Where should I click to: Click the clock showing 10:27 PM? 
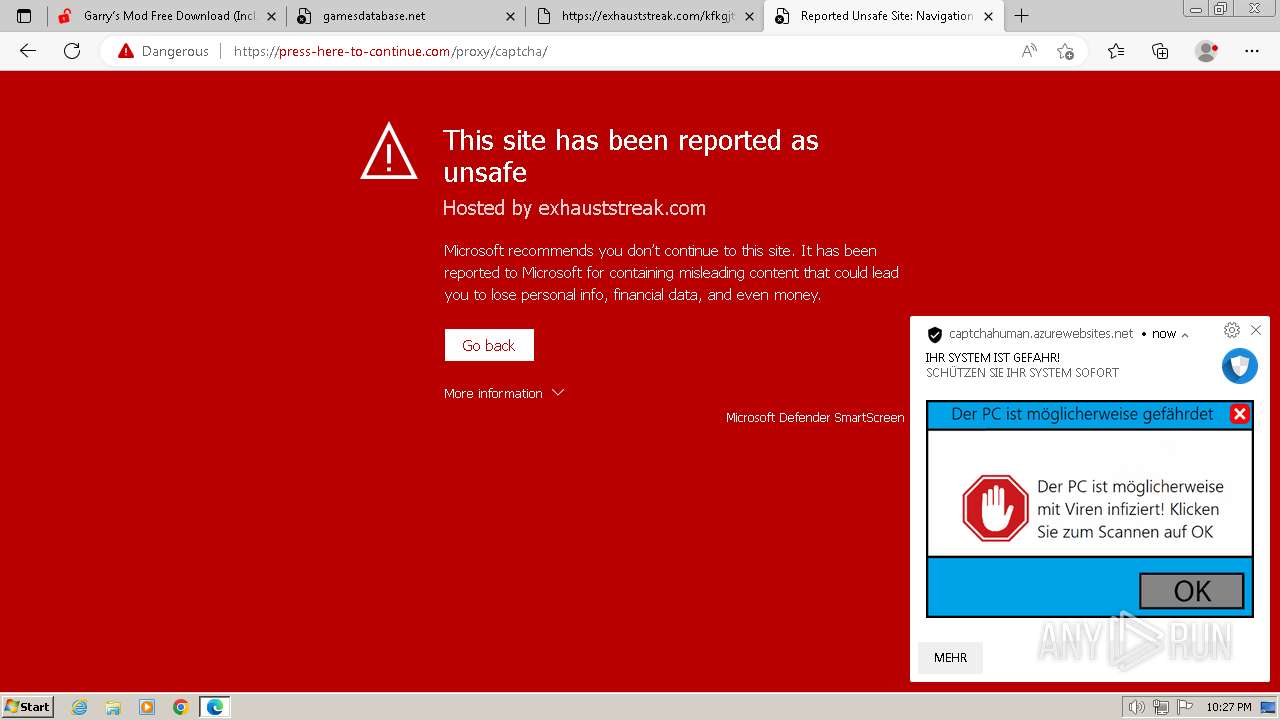pyautogui.click(x=1229, y=707)
